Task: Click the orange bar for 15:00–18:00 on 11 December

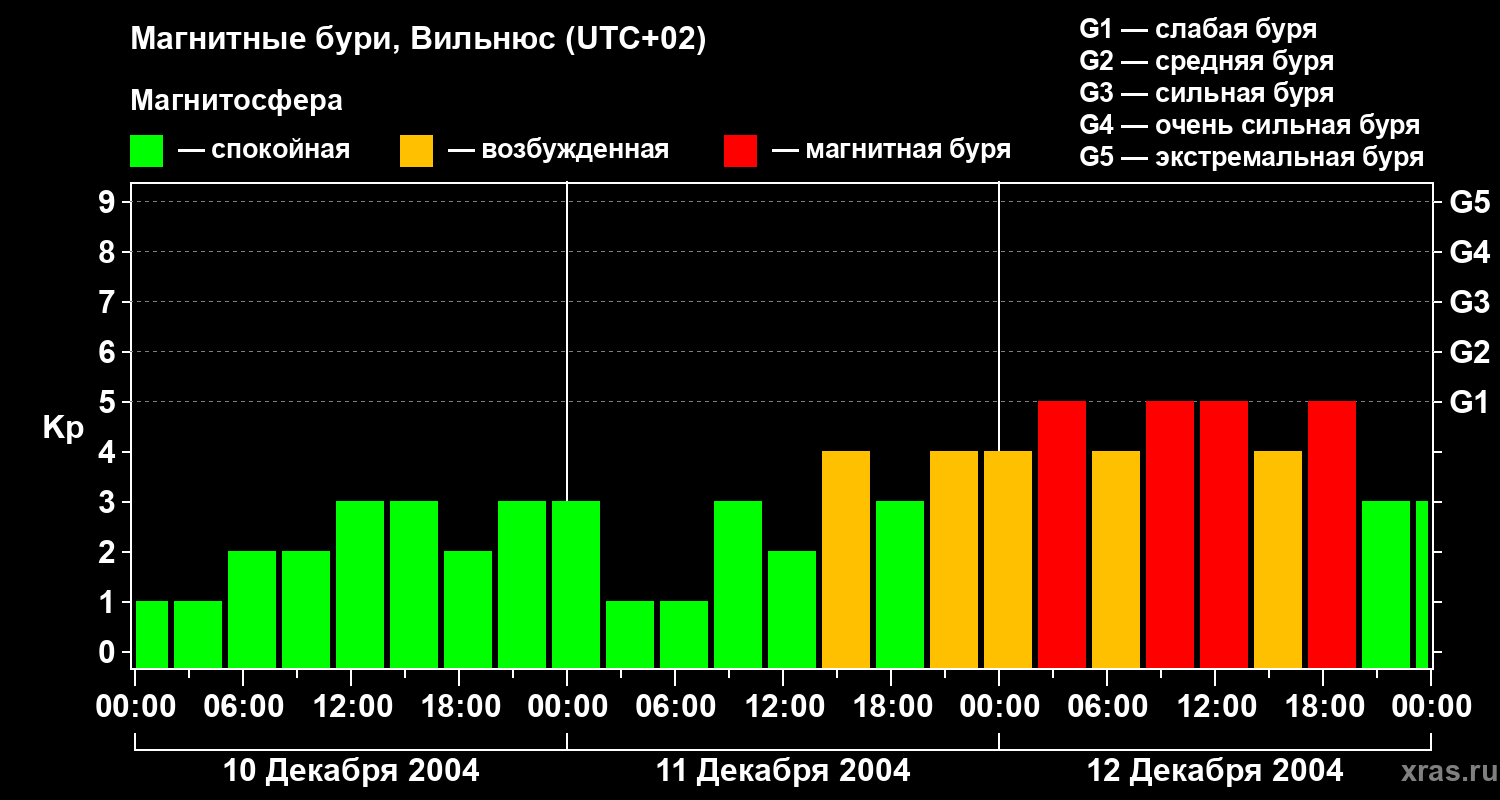Action: coord(846,559)
